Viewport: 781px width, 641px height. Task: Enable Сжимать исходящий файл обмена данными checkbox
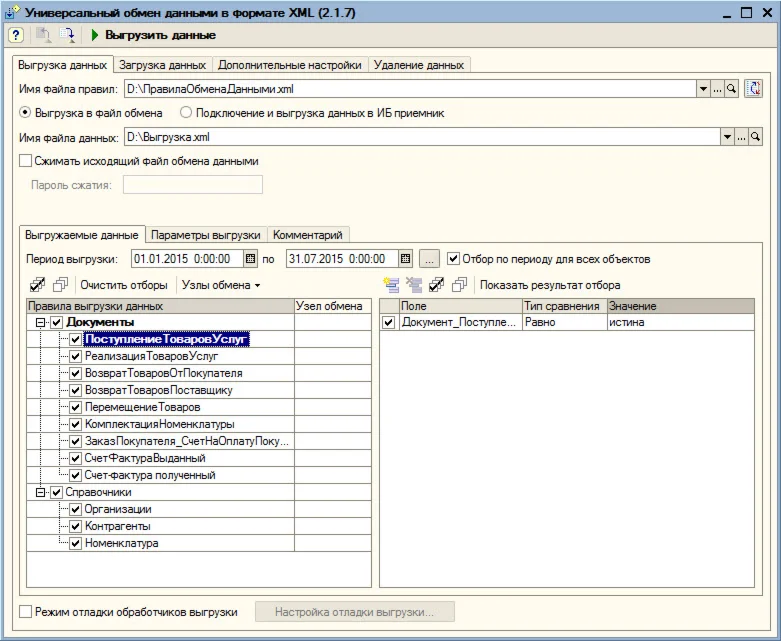point(26,161)
